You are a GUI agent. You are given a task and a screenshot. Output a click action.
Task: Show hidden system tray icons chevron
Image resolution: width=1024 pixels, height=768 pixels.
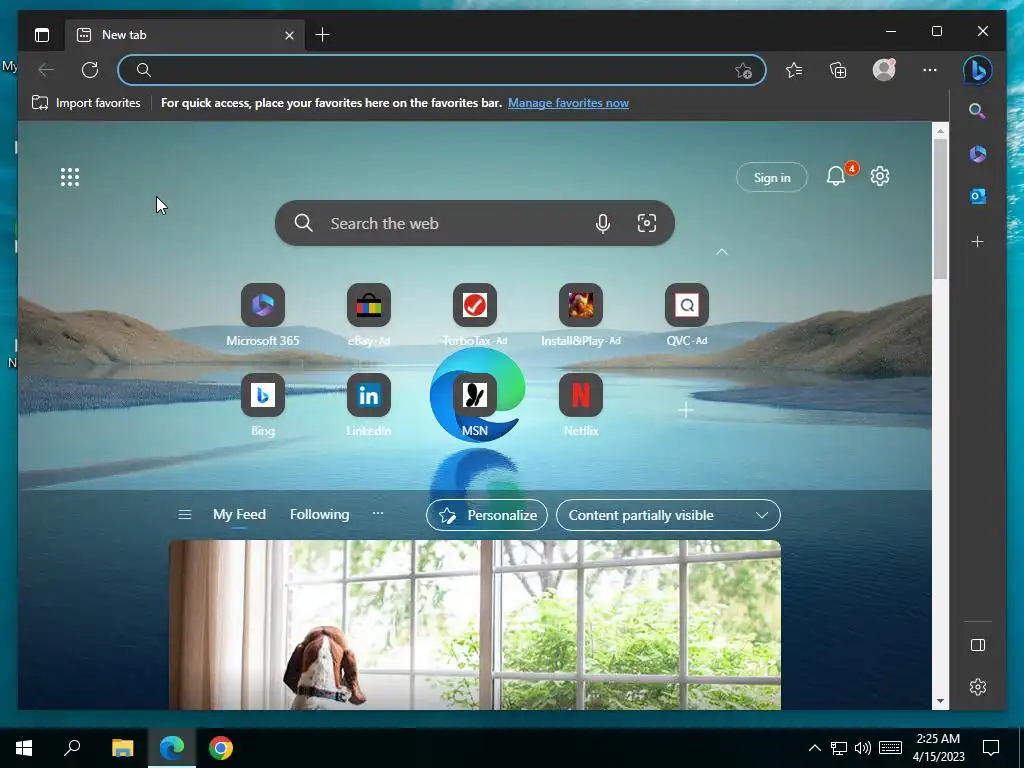pos(814,748)
